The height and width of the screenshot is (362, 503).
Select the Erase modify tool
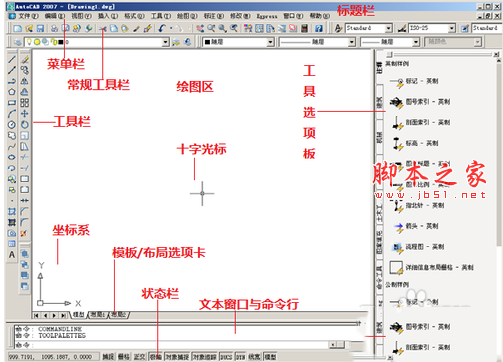click(x=25, y=59)
